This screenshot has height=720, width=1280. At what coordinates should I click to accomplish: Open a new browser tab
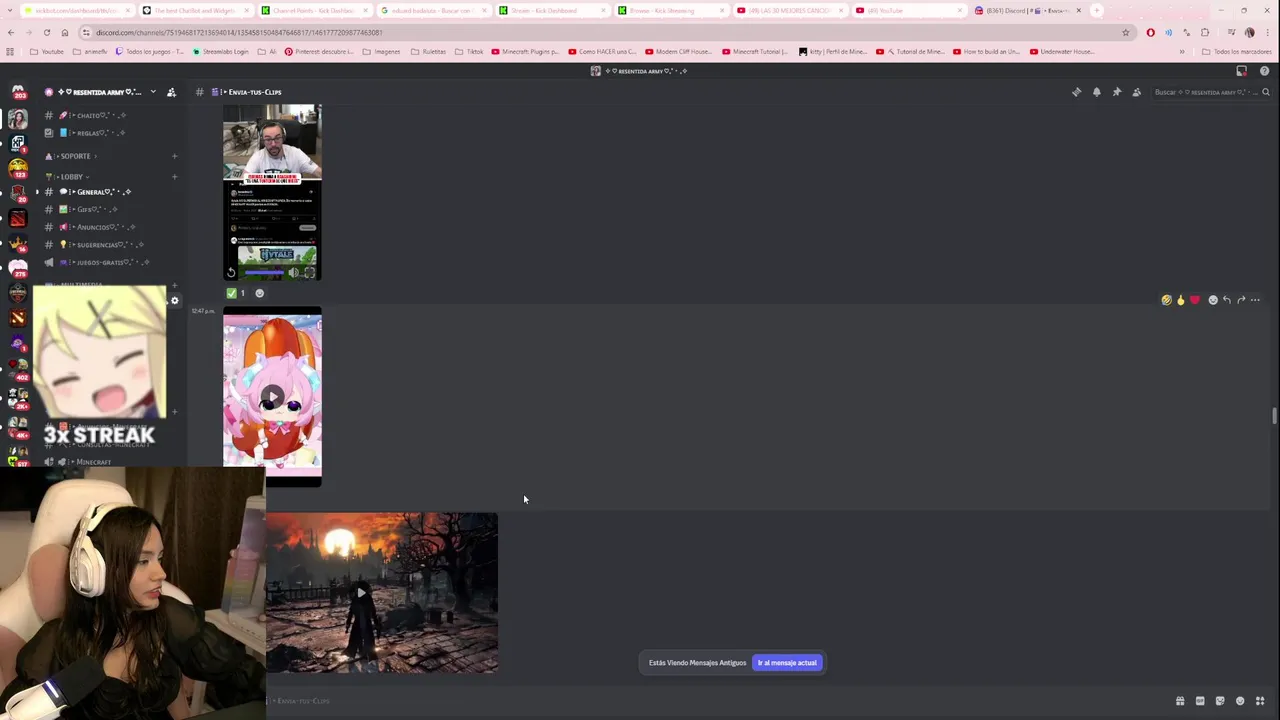pyautogui.click(x=1097, y=10)
